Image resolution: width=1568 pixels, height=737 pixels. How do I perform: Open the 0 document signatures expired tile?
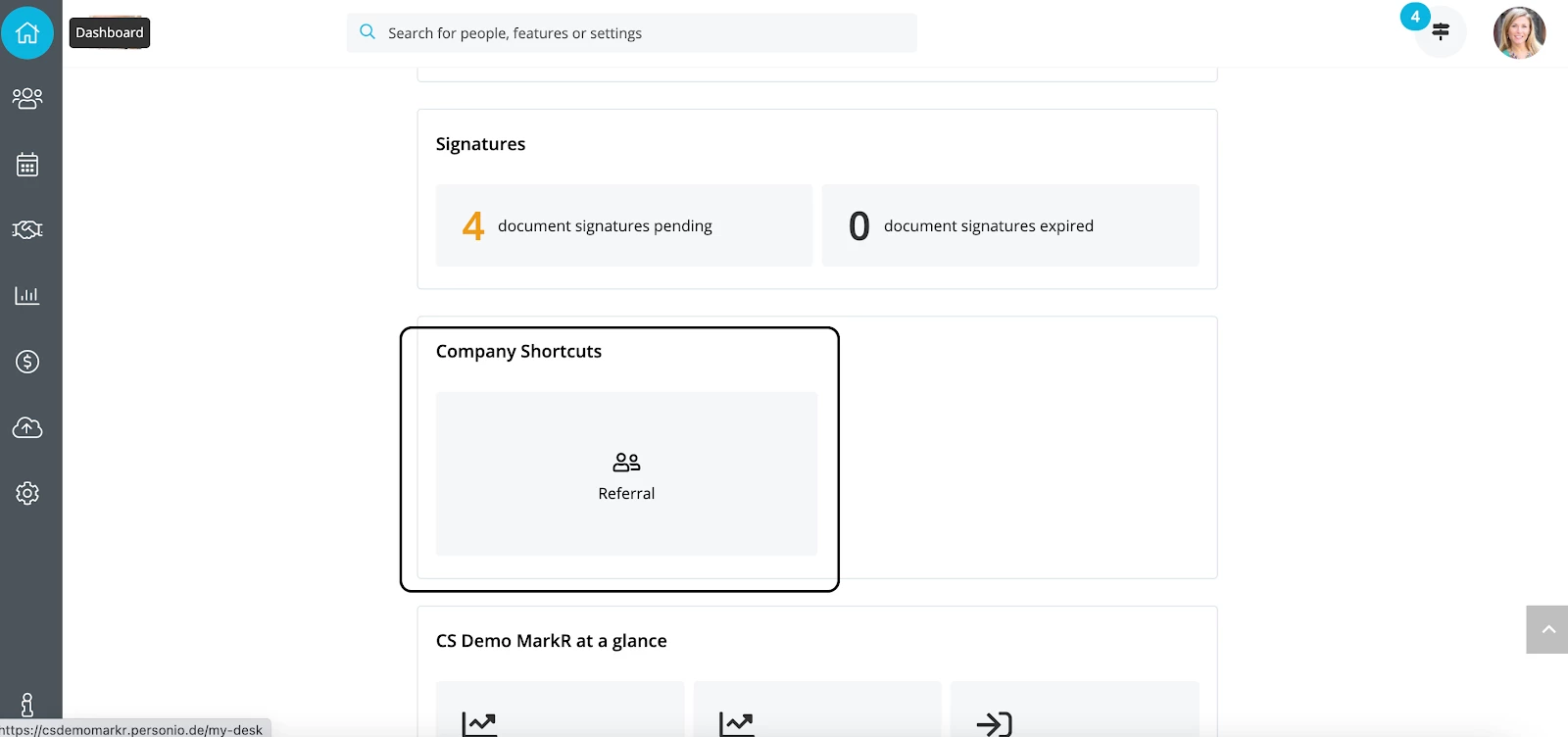(1010, 225)
